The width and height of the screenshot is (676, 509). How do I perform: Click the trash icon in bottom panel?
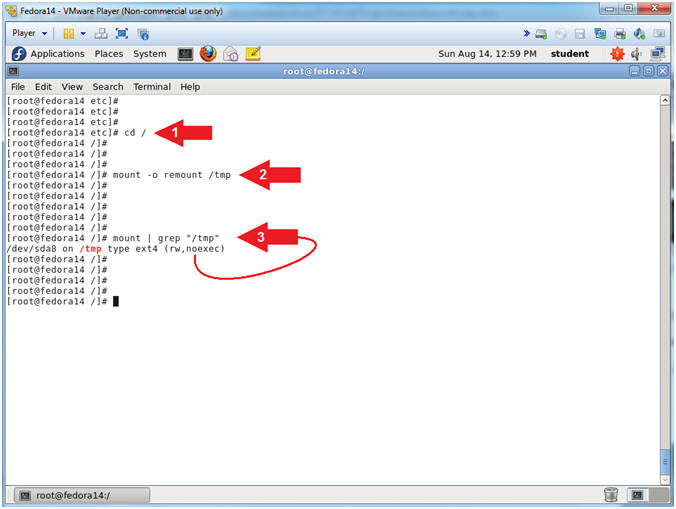point(610,495)
